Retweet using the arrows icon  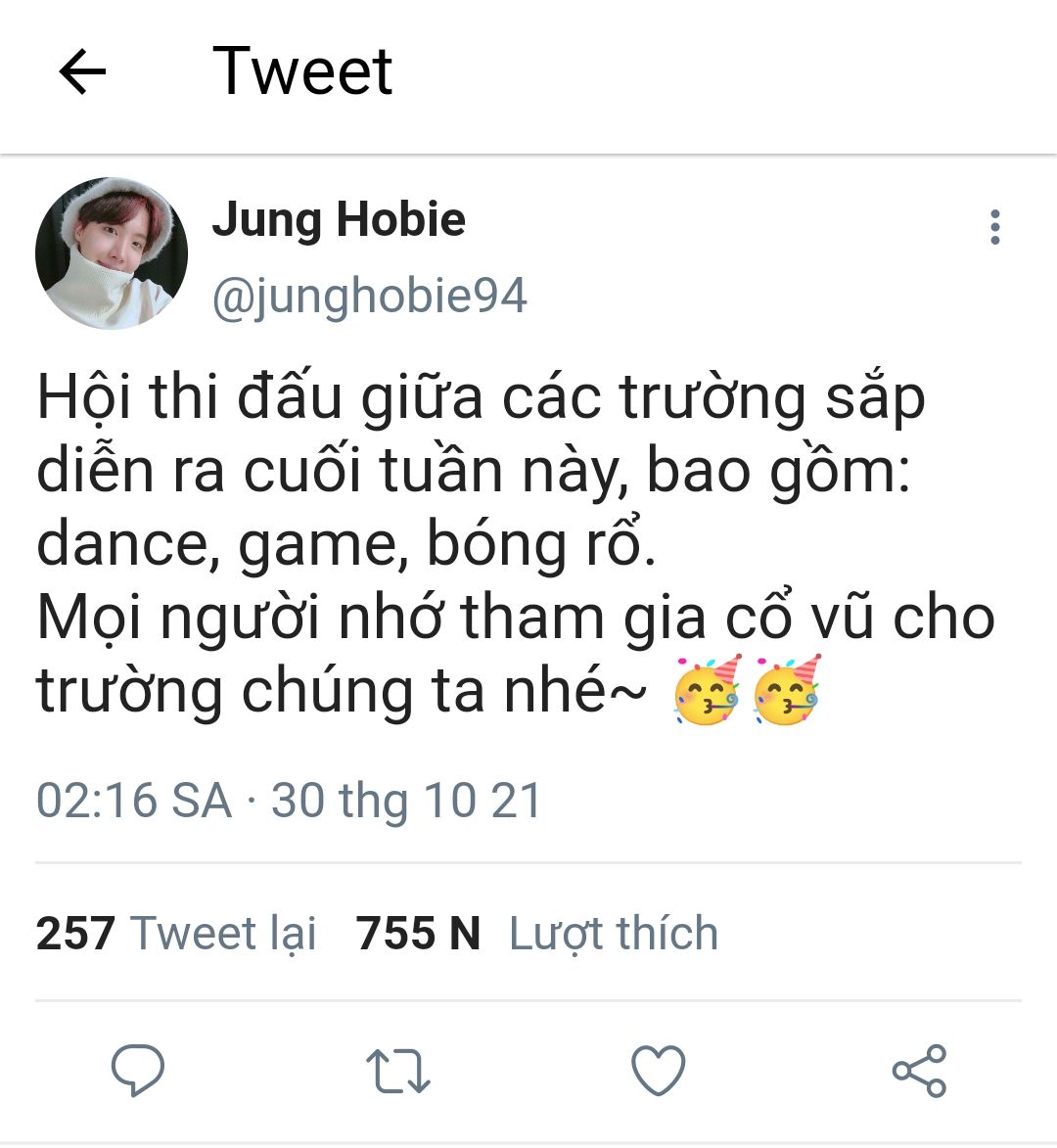(x=397, y=1071)
